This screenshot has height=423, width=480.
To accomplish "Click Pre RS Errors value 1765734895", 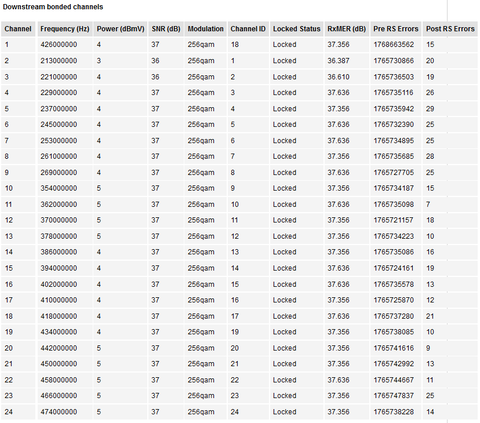I will pyautogui.click(x=394, y=141).
